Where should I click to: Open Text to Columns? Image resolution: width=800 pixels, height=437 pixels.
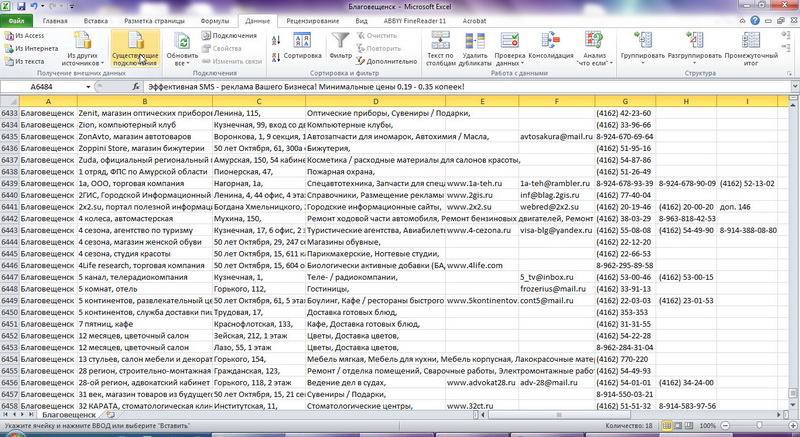coord(440,49)
